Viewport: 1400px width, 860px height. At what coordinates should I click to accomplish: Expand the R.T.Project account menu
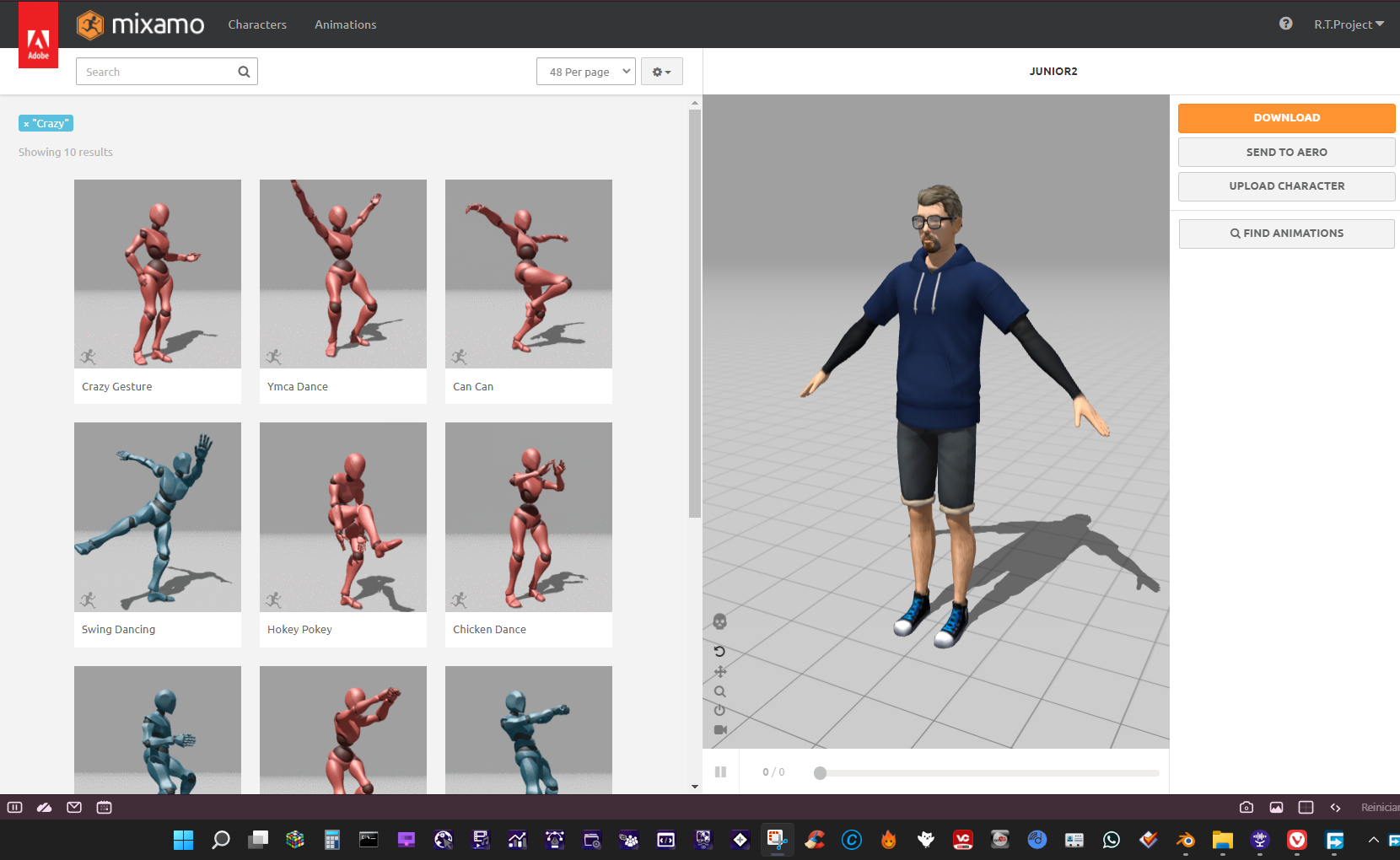point(1349,24)
